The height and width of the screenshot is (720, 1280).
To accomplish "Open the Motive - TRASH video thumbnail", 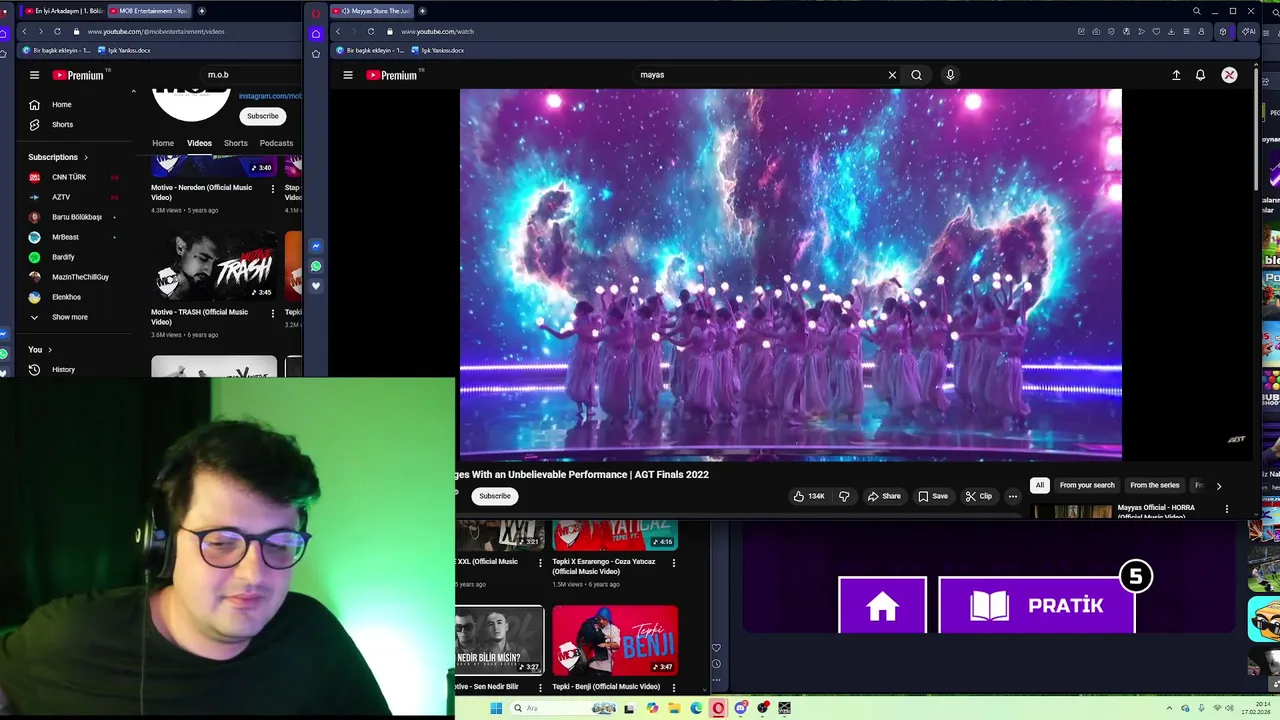I will (213, 266).
